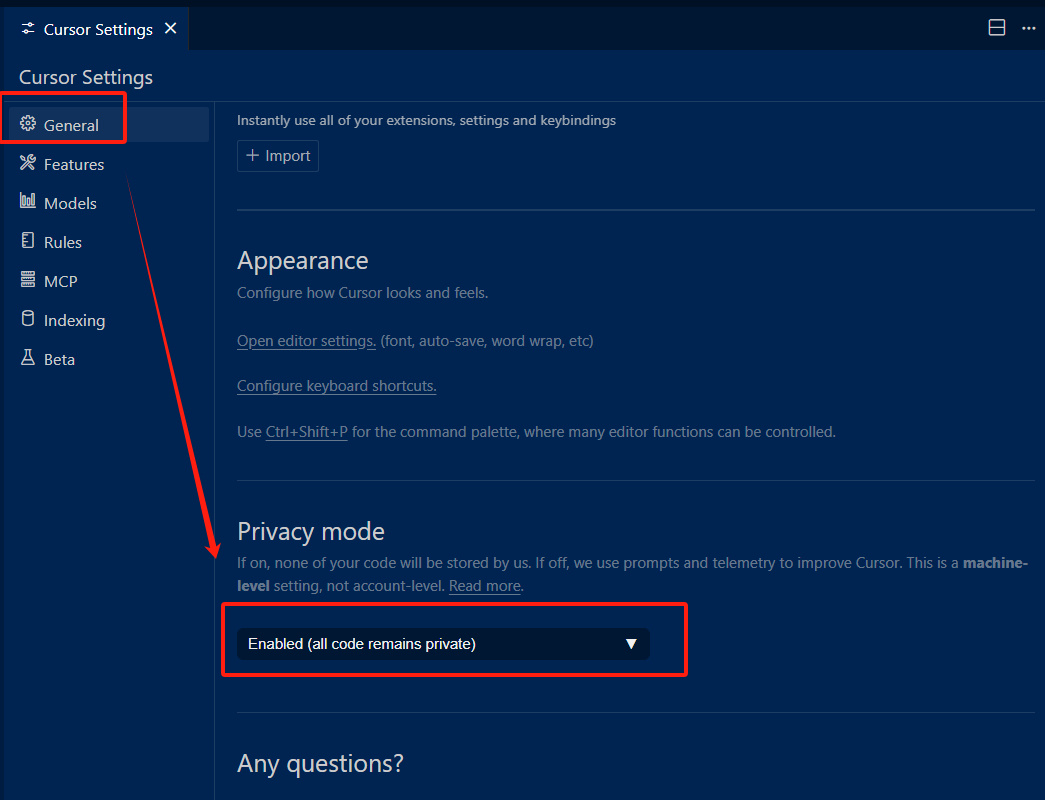Screen dimensions: 1045x800
Task: Close the Cursor Settings tab
Action: (171, 28)
